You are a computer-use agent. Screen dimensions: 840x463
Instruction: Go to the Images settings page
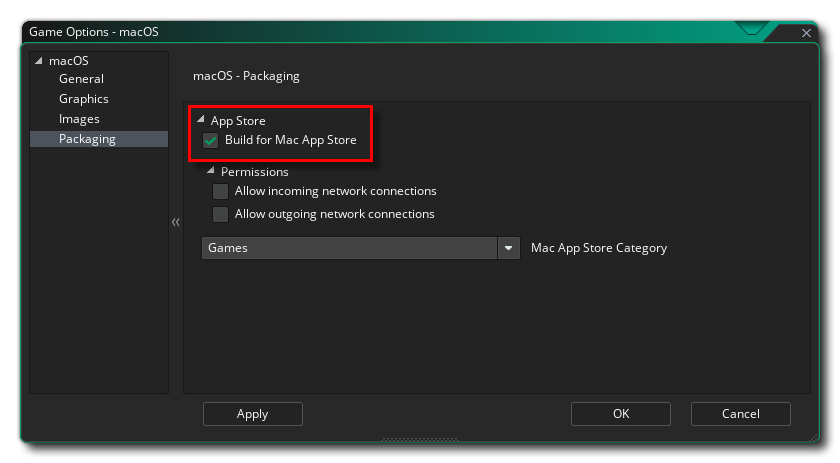[79, 119]
